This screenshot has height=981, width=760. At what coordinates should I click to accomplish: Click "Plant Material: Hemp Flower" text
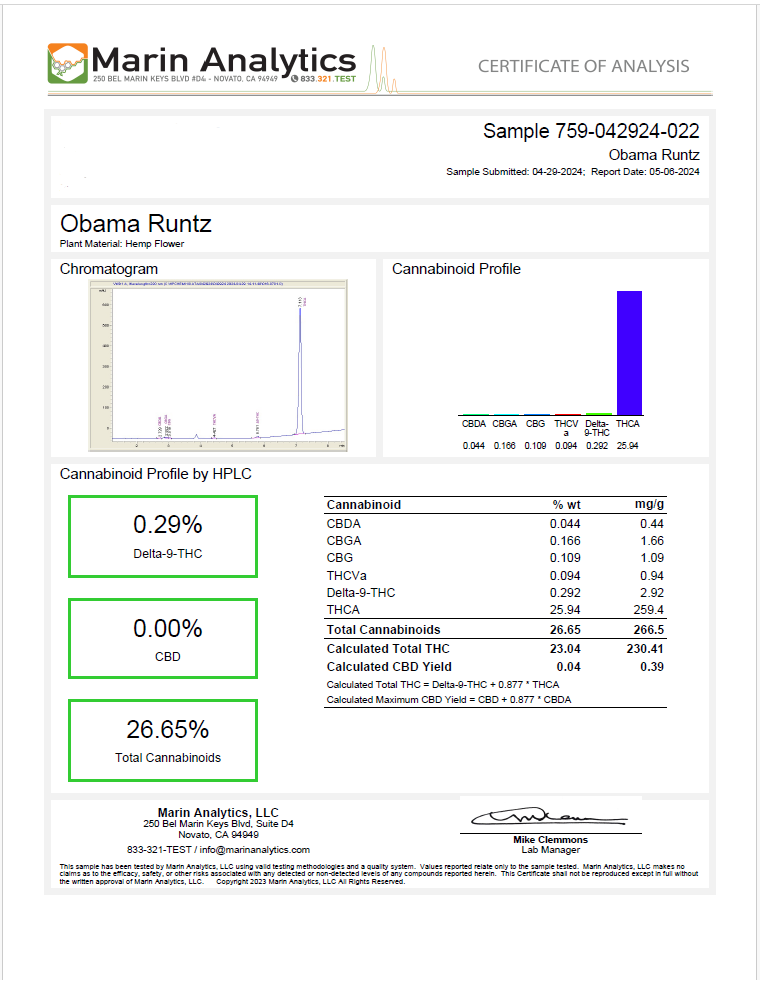tap(122, 244)
